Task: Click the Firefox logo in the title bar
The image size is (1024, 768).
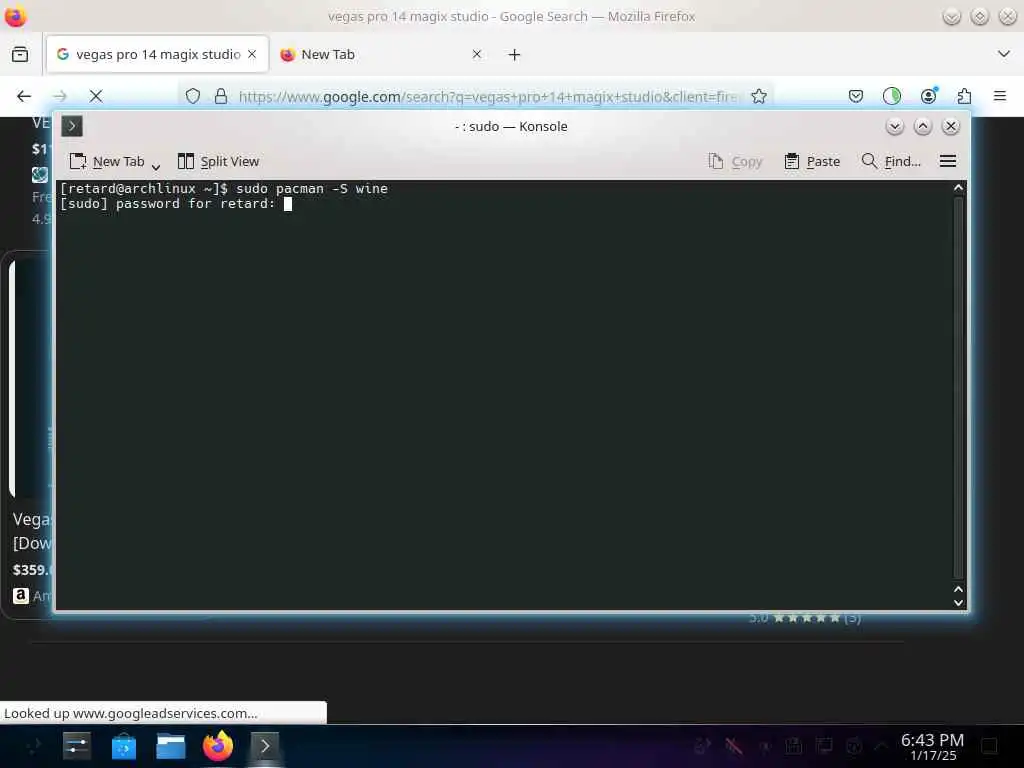Action: [x=15, y=16]
